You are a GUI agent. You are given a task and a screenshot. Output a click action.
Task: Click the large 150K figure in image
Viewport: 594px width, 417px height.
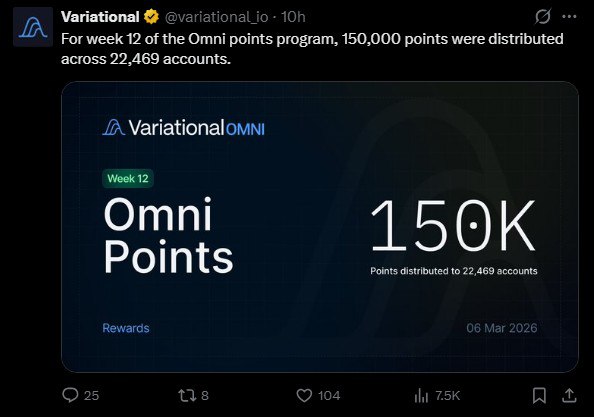[453, 226]
